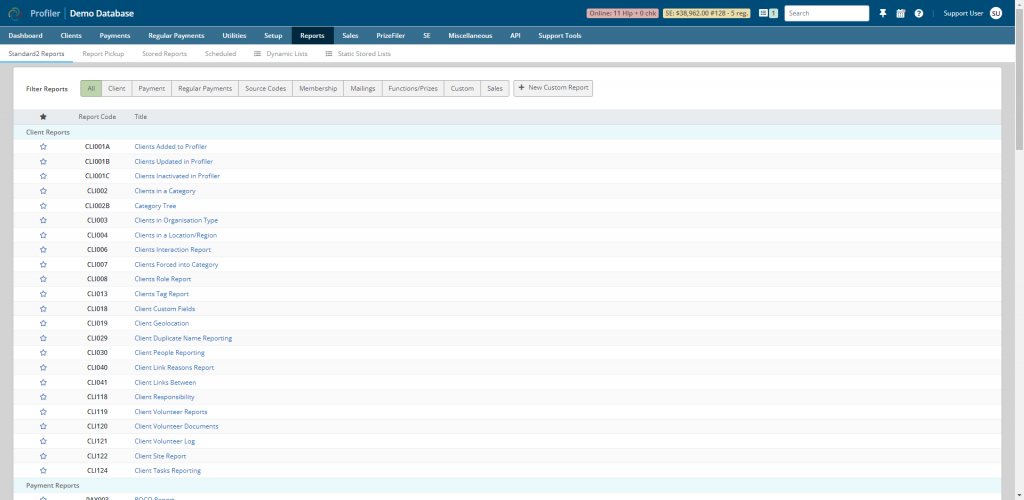
Task: Favourite the CLI002 Clients in a Category report
Action: click(43, 191)
